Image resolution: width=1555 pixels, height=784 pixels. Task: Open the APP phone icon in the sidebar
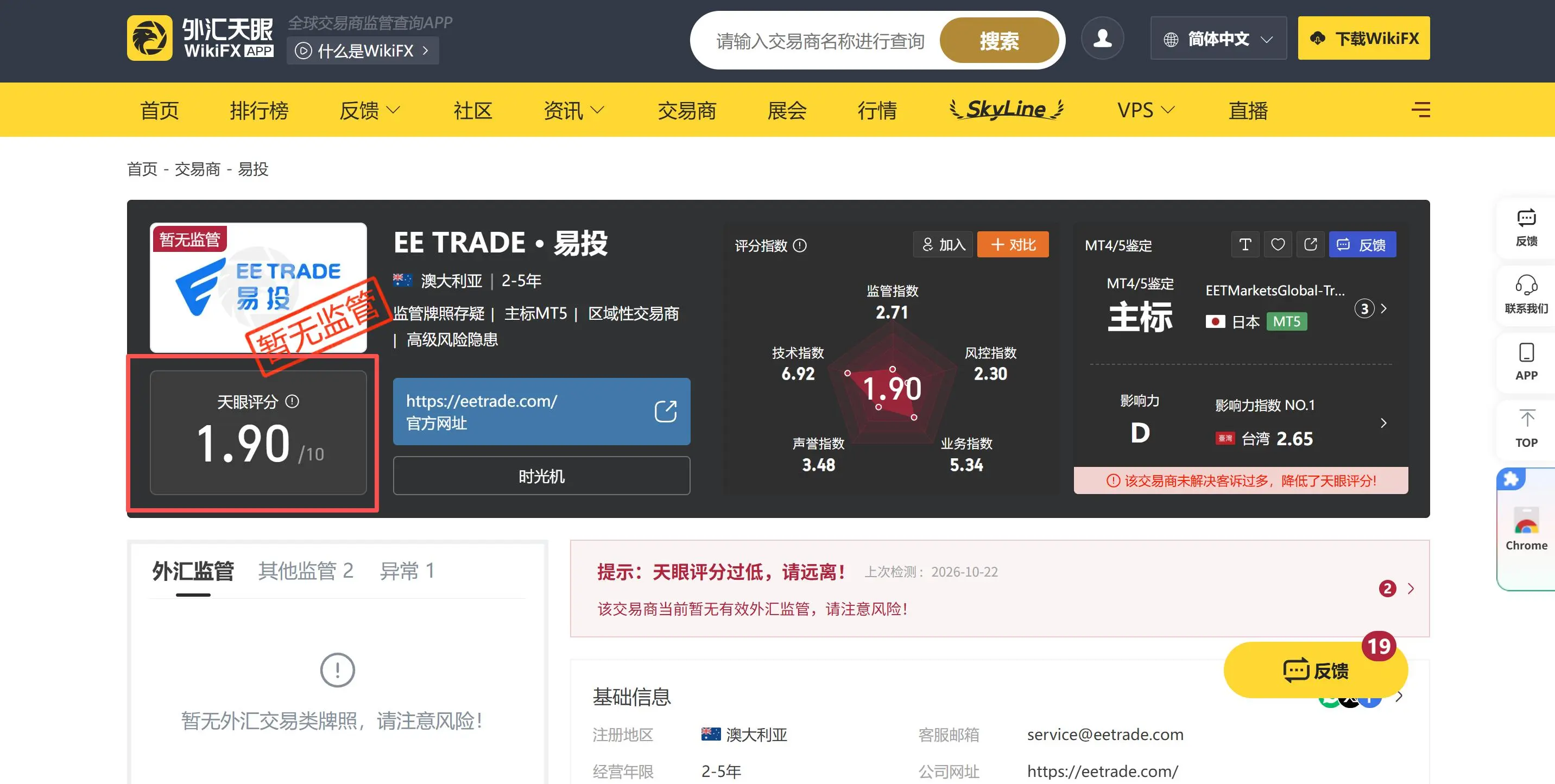pyautogui.click(x=1526, y=362)
